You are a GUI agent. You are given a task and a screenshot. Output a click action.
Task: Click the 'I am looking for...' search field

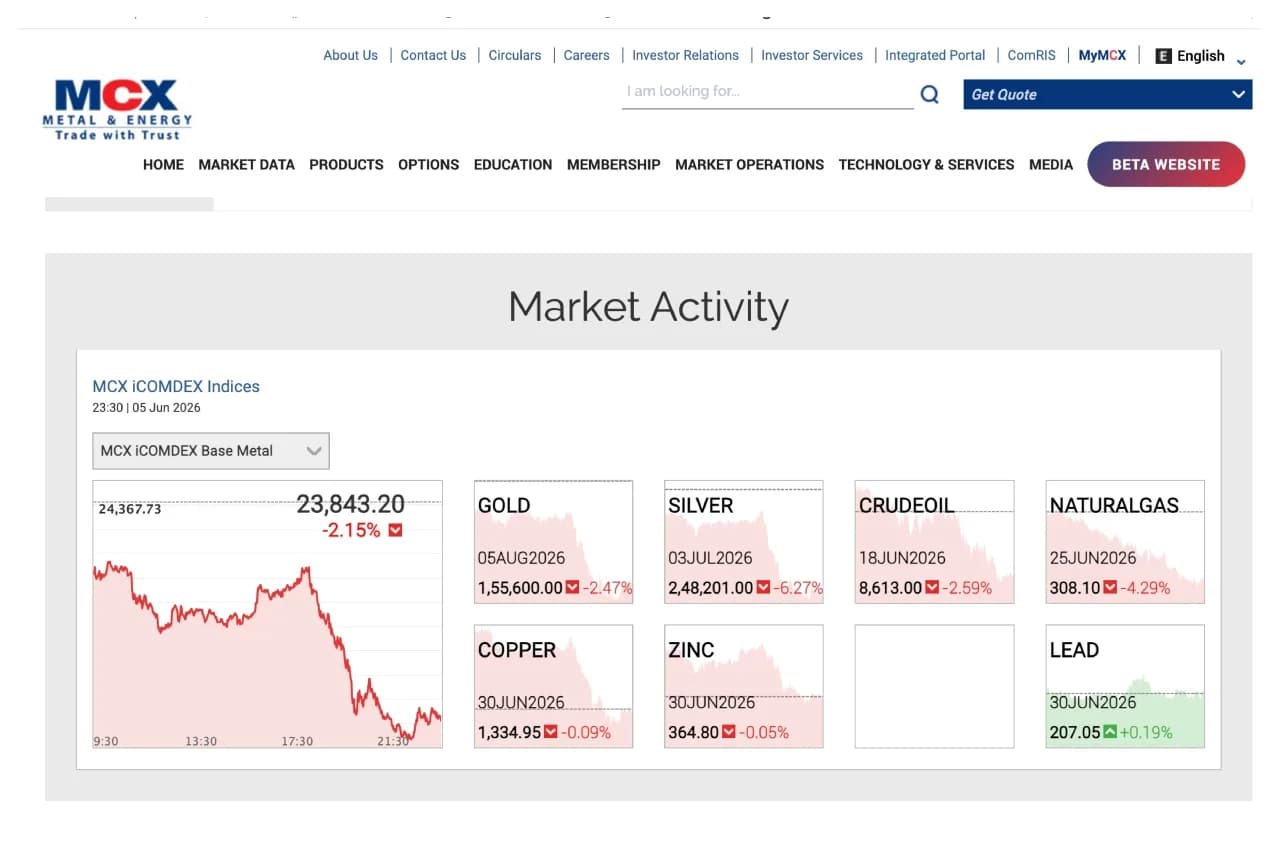[x=767, y=92]
